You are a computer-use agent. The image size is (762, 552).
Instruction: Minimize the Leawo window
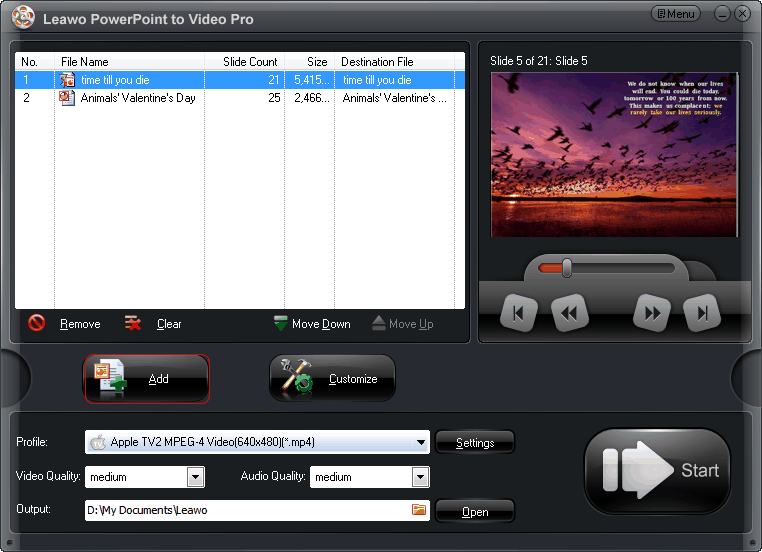pyautogui.click(x=722, y=14)
